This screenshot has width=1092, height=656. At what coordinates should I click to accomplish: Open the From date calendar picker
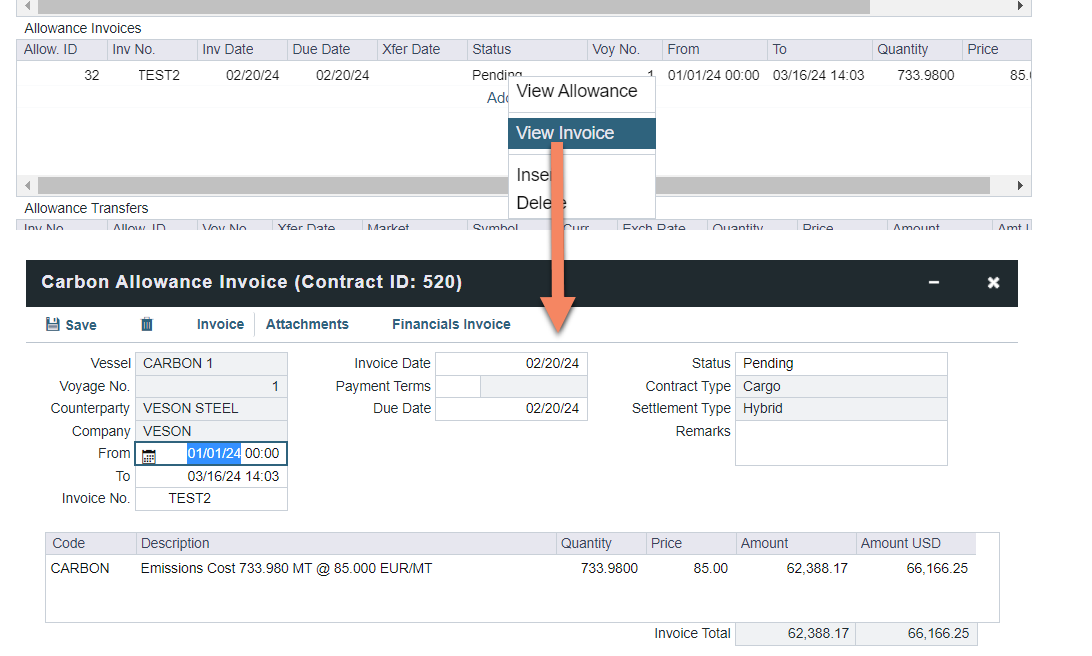click(148, 455)
